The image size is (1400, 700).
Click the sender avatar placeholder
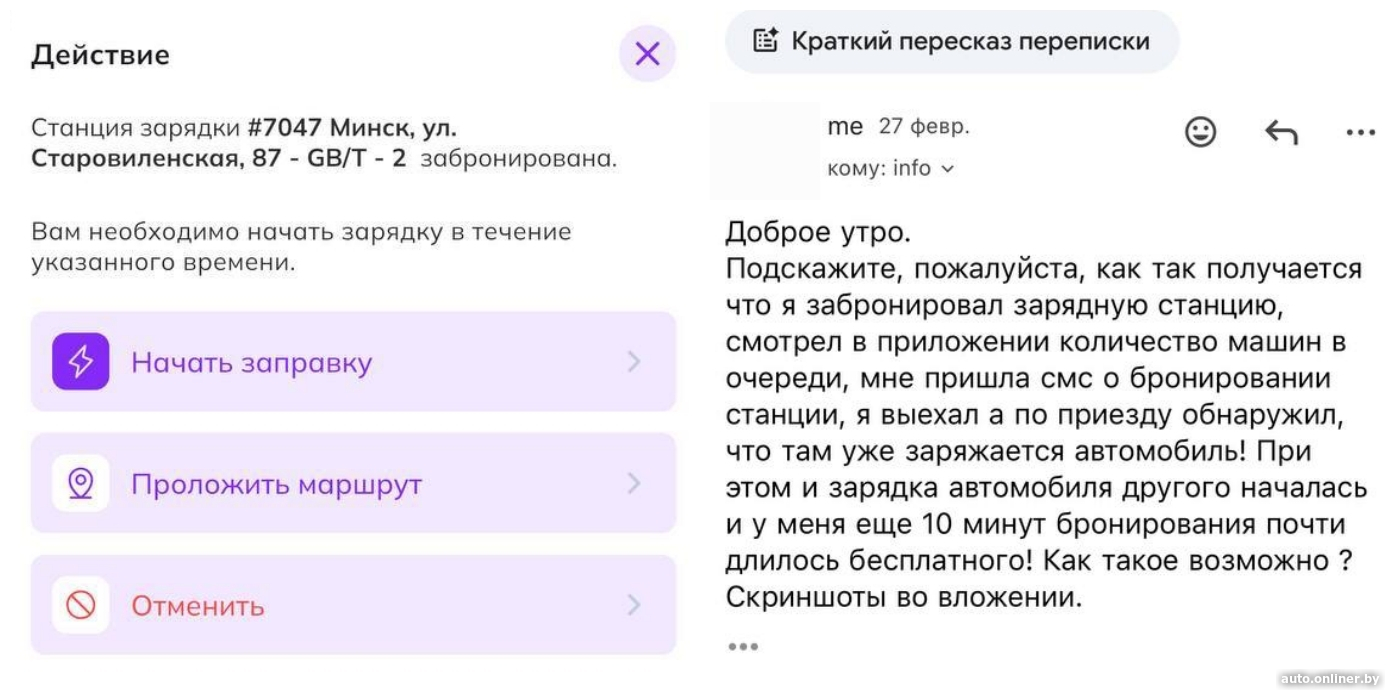[x=764, y=150]
